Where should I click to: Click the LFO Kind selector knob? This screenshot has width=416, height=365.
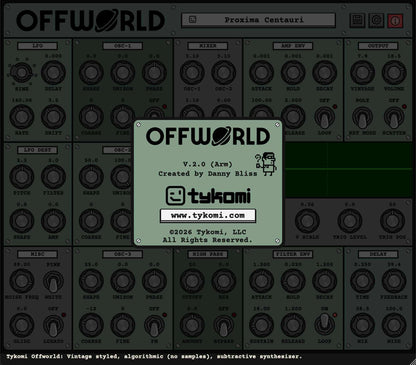(x=22, y=73)
